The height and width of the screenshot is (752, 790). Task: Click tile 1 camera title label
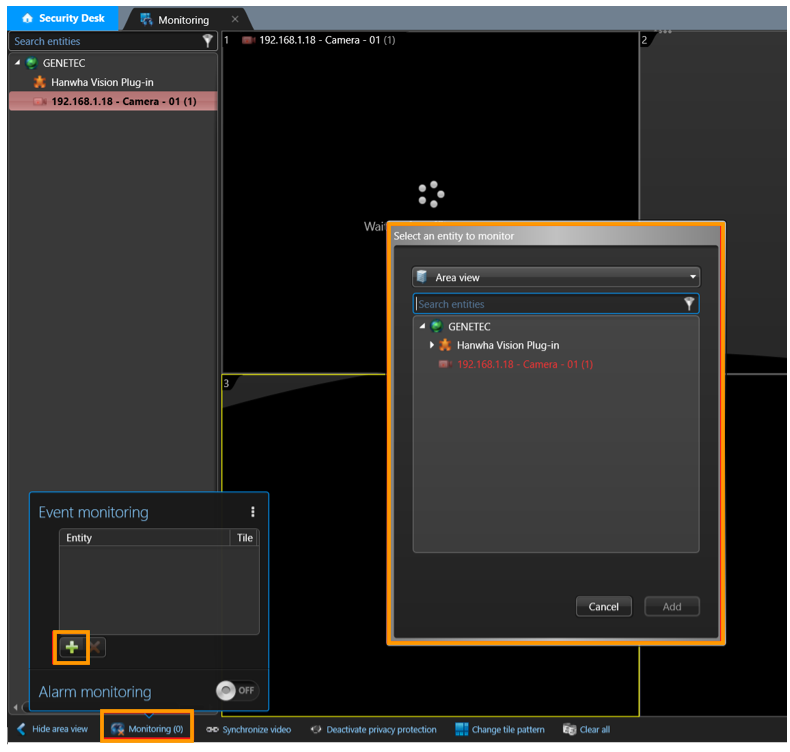pyautogui.click(x=327, y=40)
